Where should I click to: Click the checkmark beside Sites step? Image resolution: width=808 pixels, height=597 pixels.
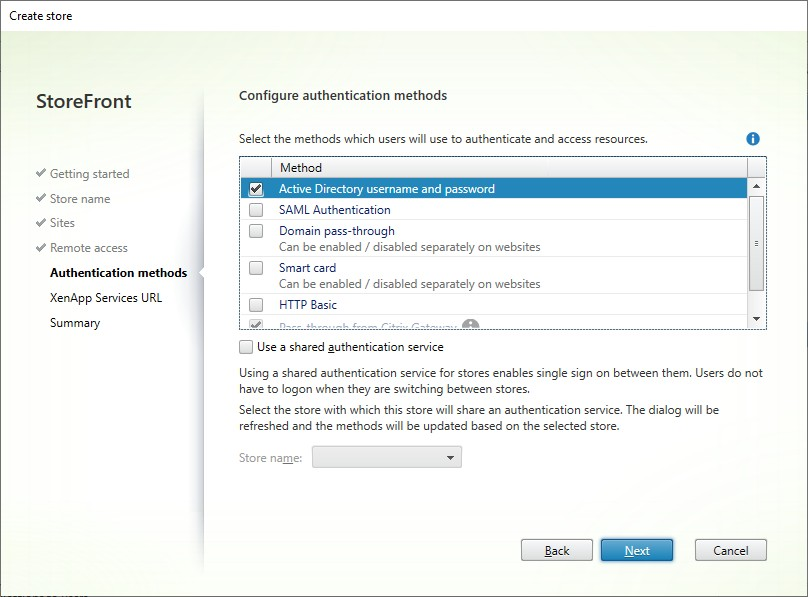(40, 223)
